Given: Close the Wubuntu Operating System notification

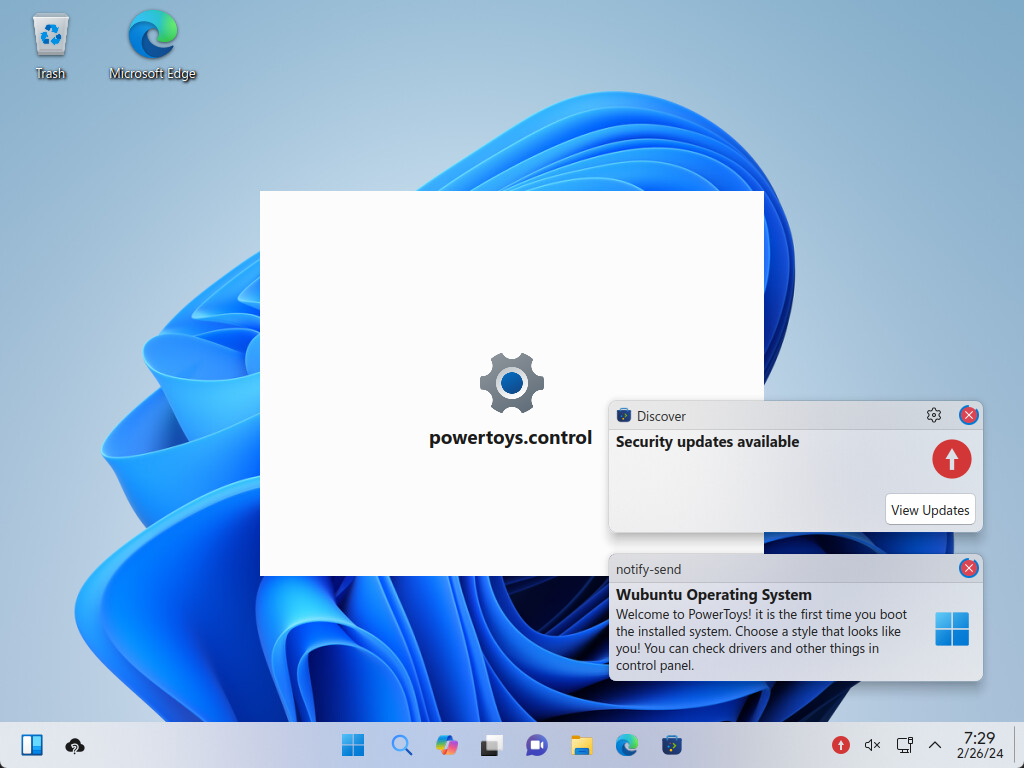Looking at the screenshot, I should (968, 568).
